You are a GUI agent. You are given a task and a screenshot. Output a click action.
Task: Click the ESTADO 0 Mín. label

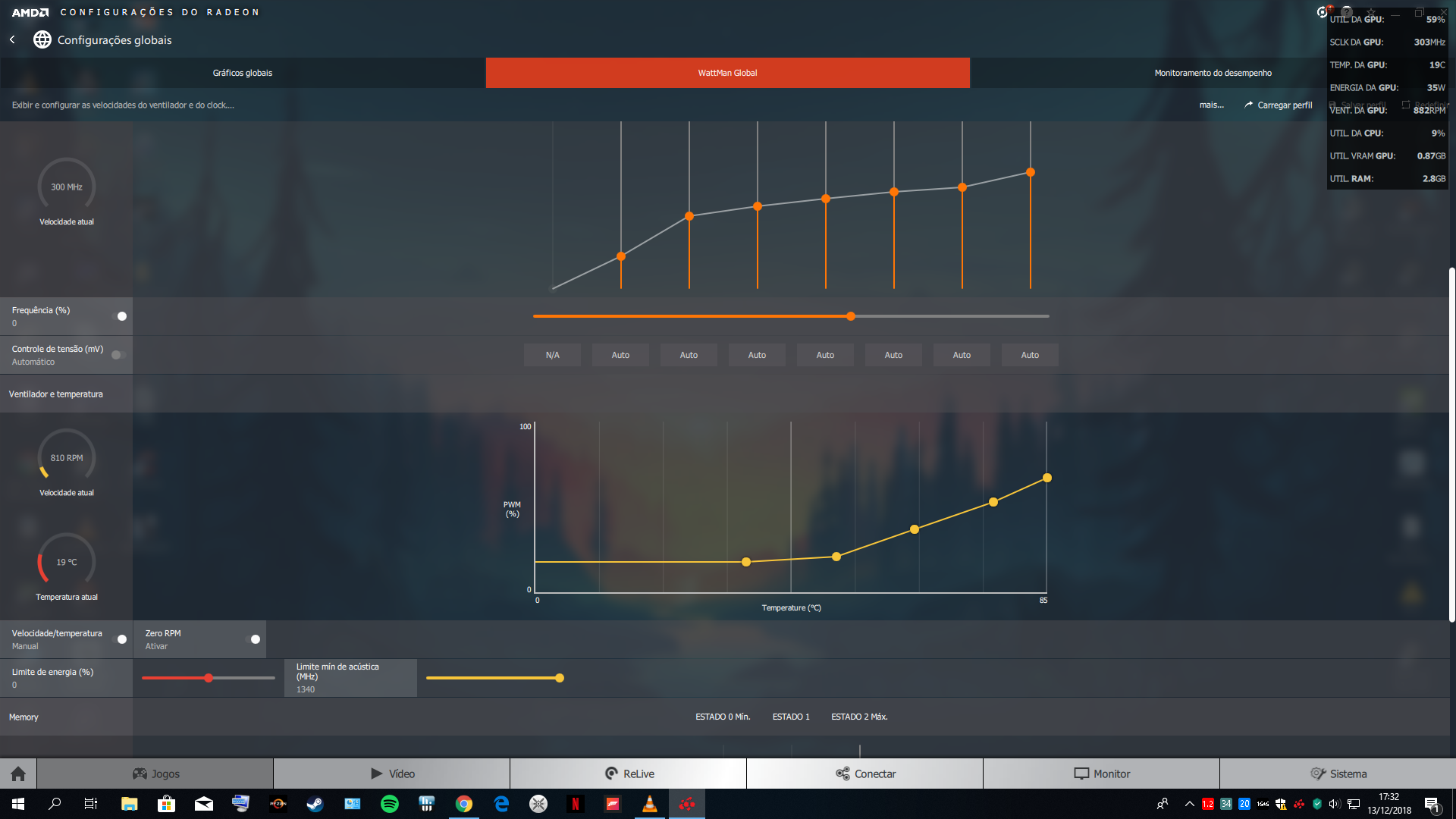723,717
